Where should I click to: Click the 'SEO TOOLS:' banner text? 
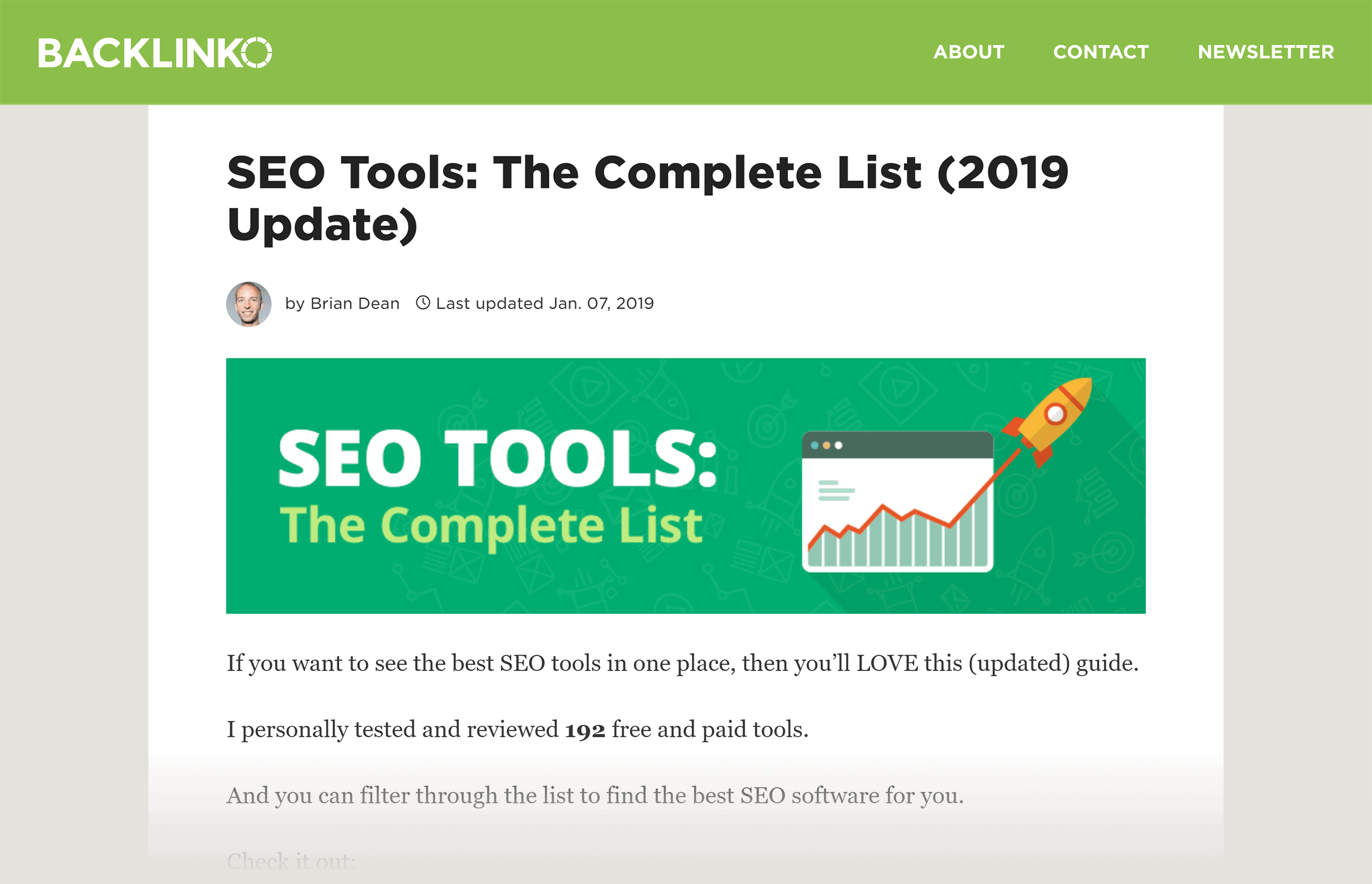click(x=498, y=458)
